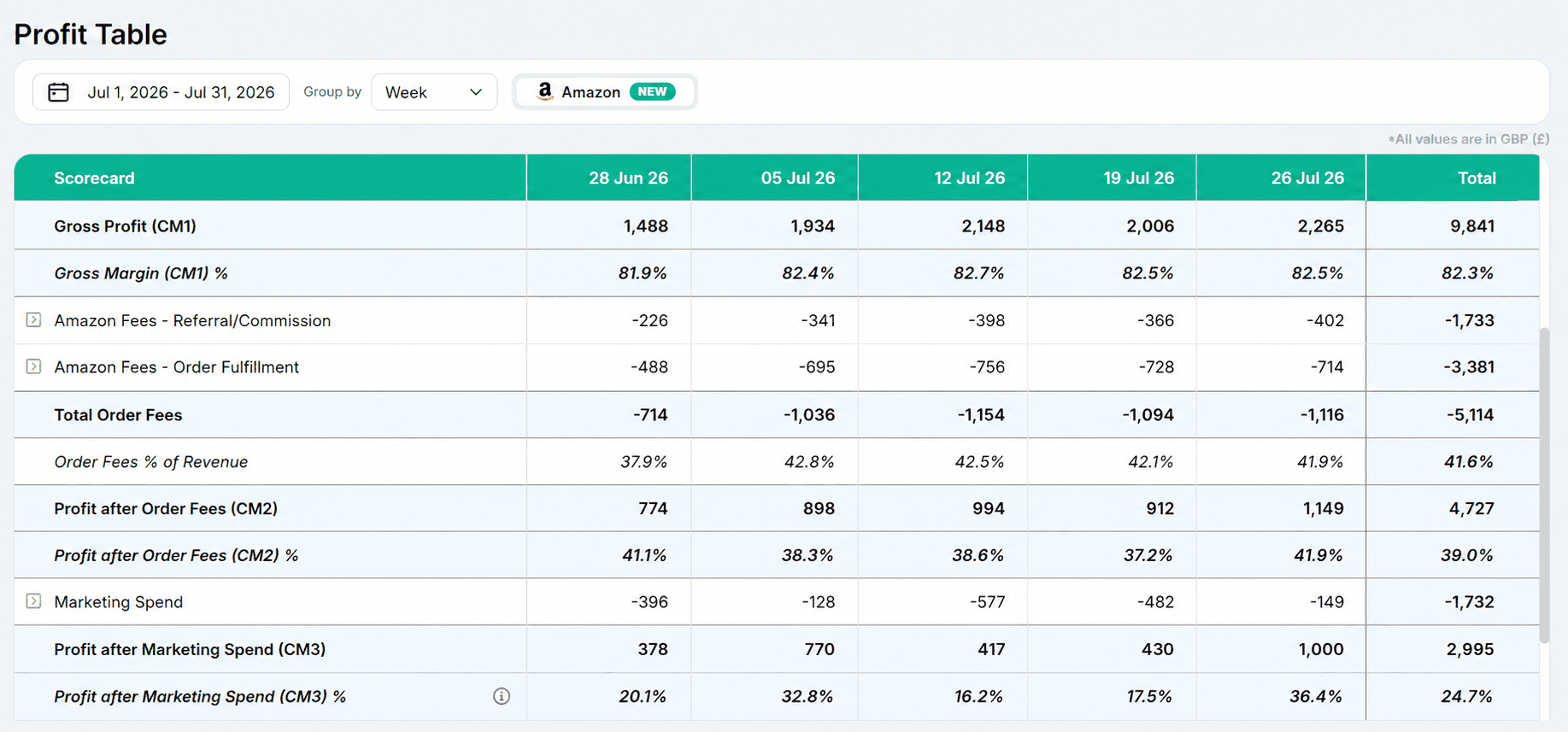
Task: Select the Amazon channel button
Action: 605,92
